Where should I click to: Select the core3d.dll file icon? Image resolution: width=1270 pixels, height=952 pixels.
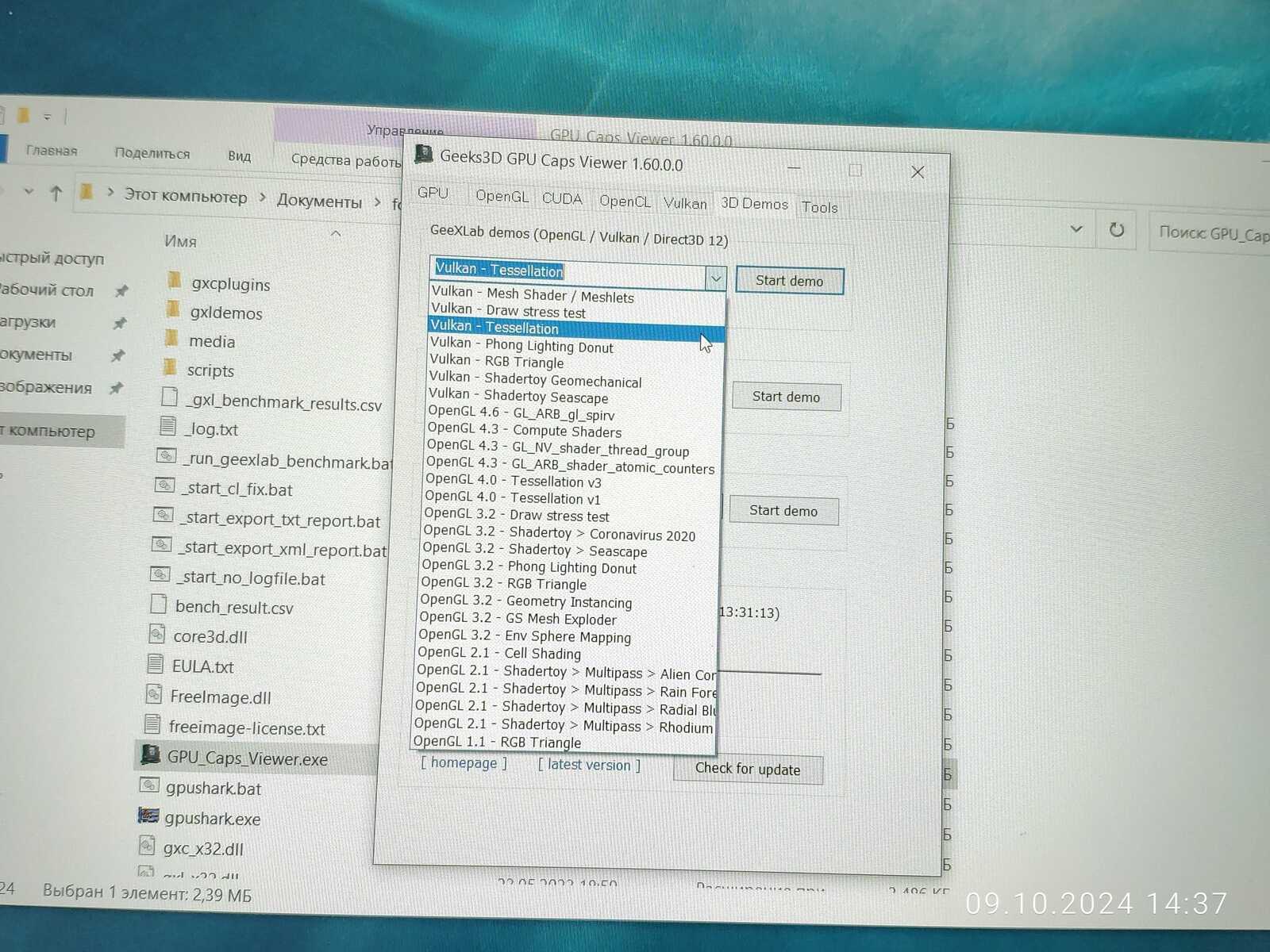(x=156, y=634)
